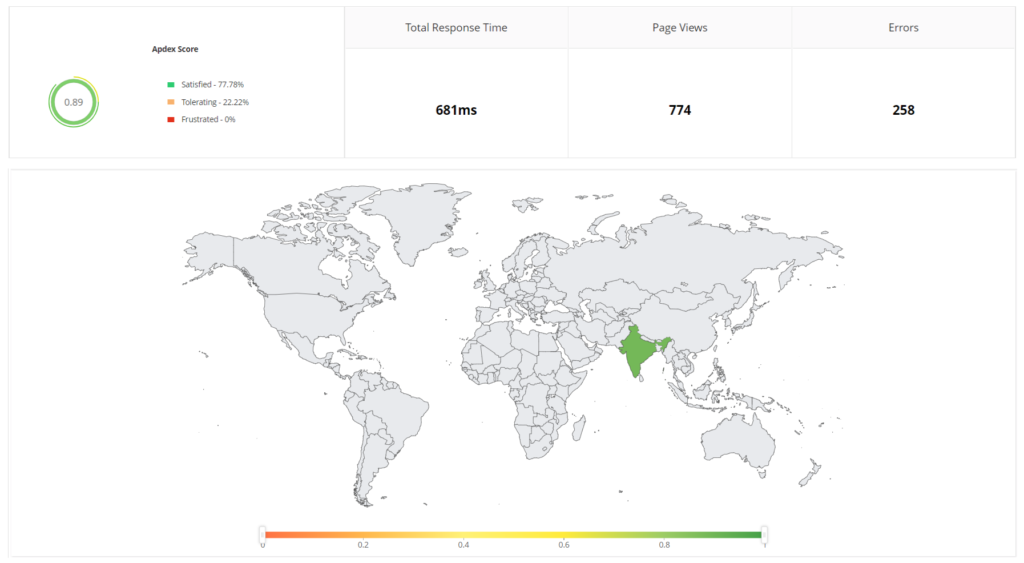Screen dimensions: 1024x563
Task: Click the yellow midpoint of the gradient bar
Action: tap(513, 535)
